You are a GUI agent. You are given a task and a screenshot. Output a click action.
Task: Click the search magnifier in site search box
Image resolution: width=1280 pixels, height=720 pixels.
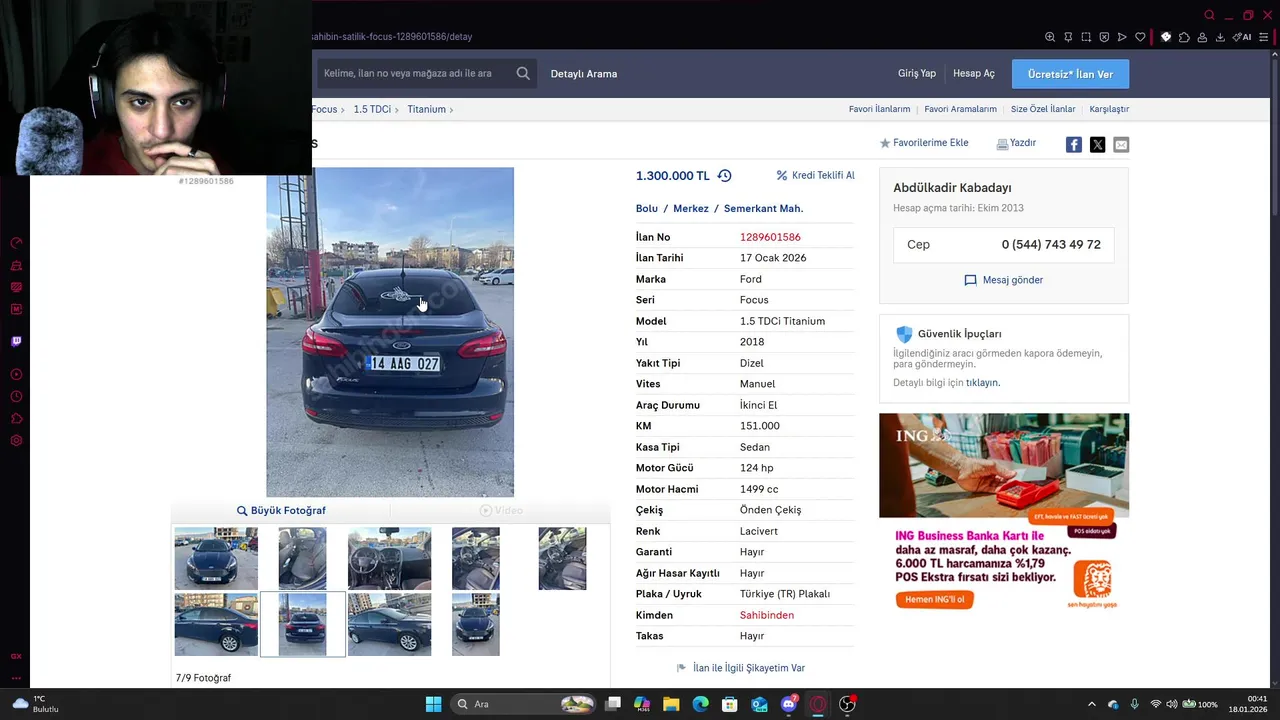tap(523, 73)
